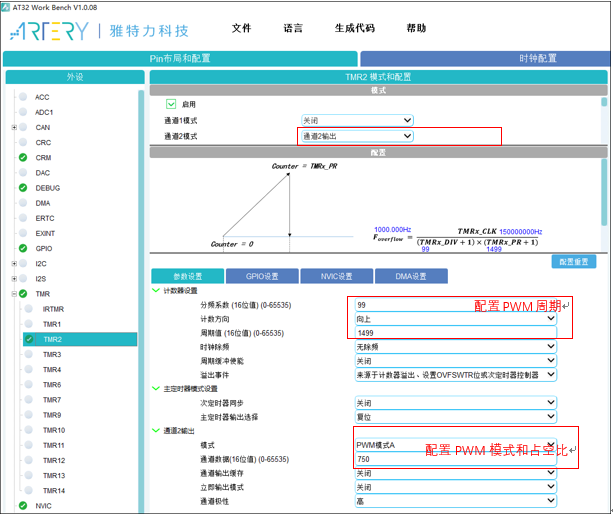Collapse the 计数器设置 section

point(156,290)
